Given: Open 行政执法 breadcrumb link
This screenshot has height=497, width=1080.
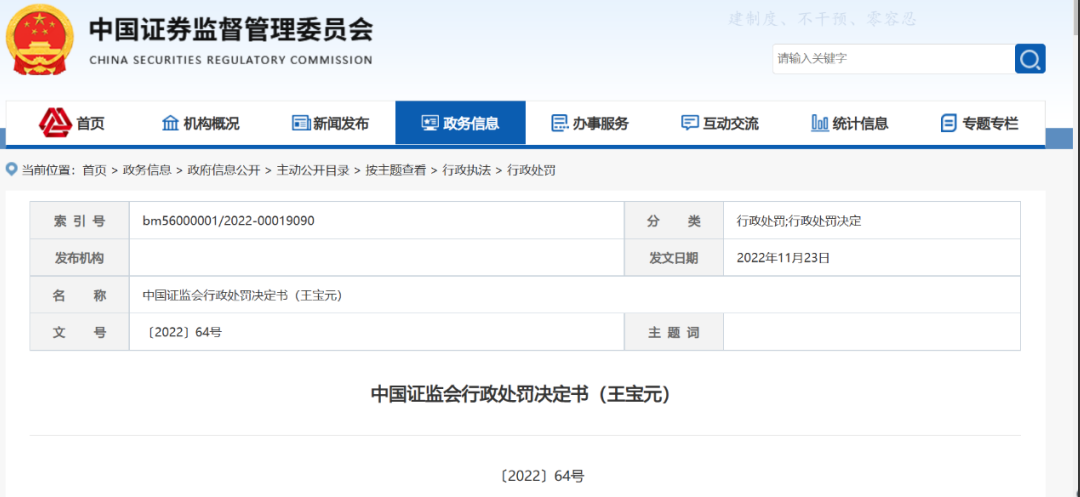Looking at the screenshot, I should (x=466, y=170).
